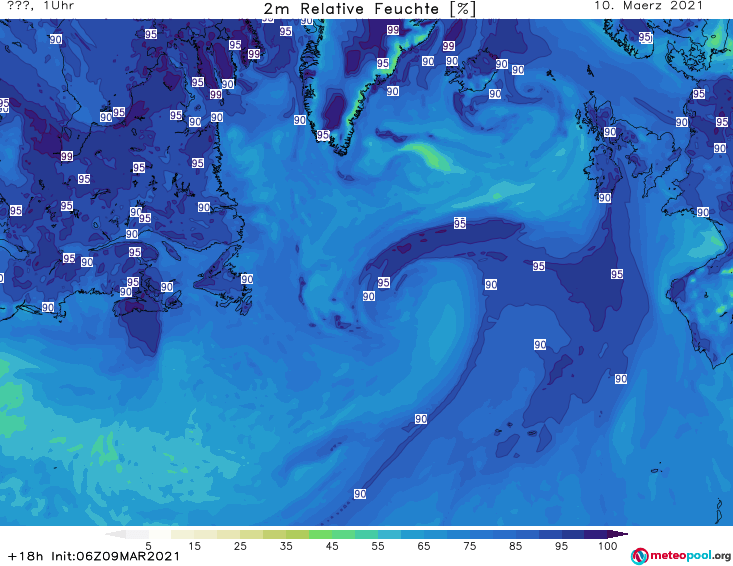Click the '???, 1Uhr' time label
The image size is (733, 566).
click(x=41, y=6)
